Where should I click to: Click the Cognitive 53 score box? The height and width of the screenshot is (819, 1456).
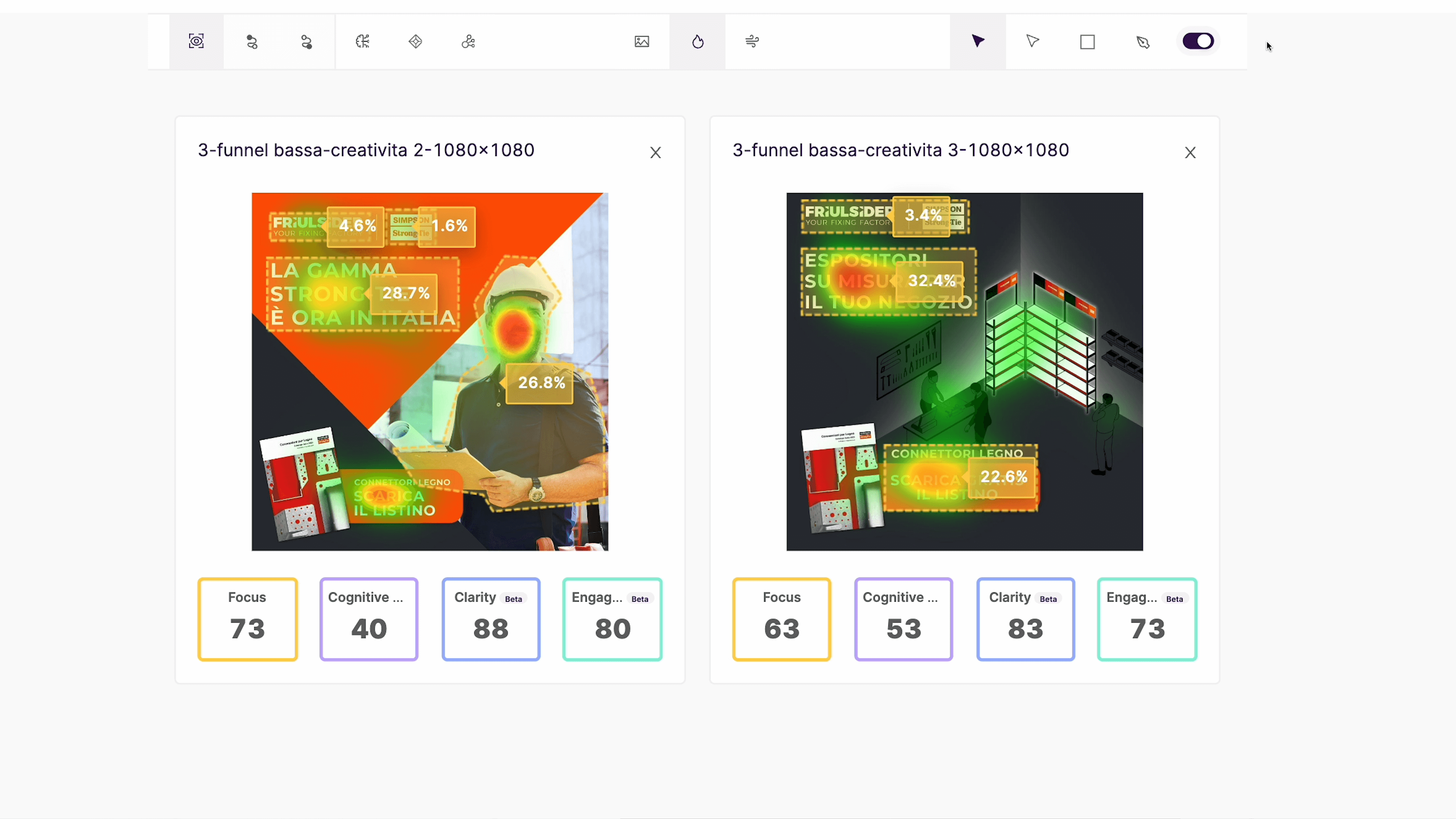tap(903, 619)
